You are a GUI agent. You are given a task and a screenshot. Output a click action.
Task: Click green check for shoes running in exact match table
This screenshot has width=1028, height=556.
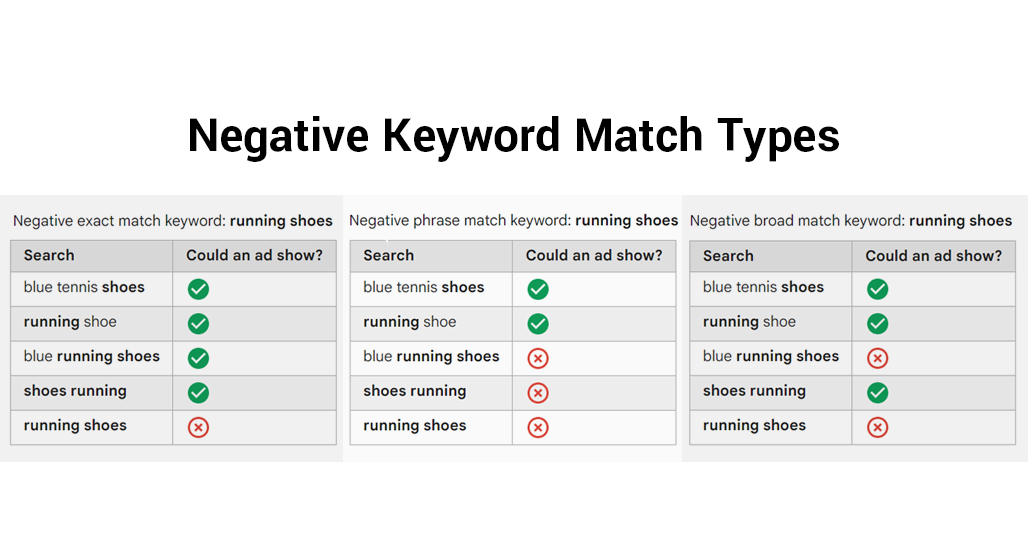[198, 393]
